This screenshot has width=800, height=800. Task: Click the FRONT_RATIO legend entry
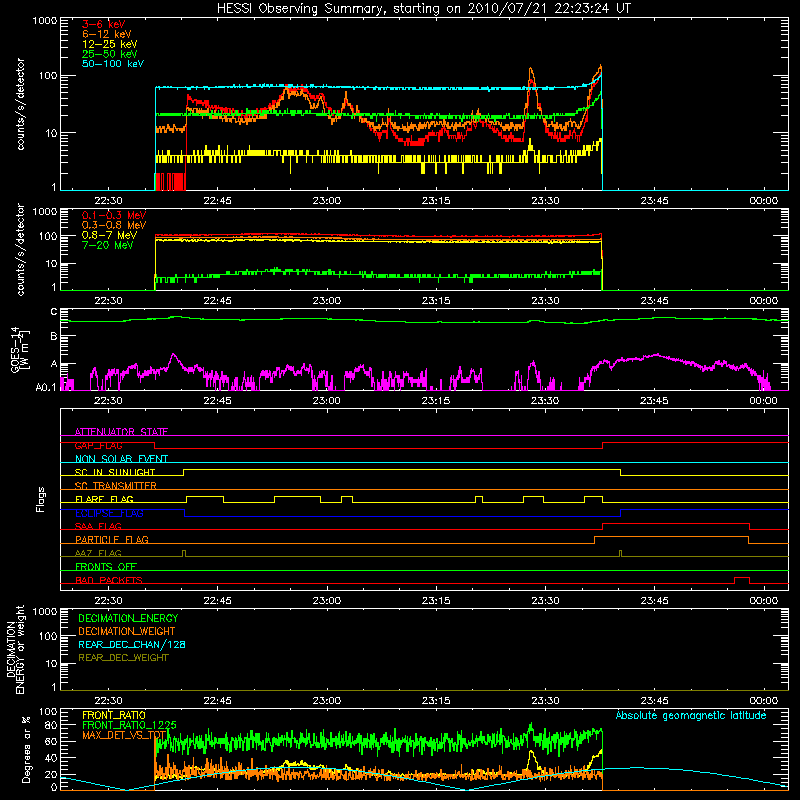[x=114, y=715]
